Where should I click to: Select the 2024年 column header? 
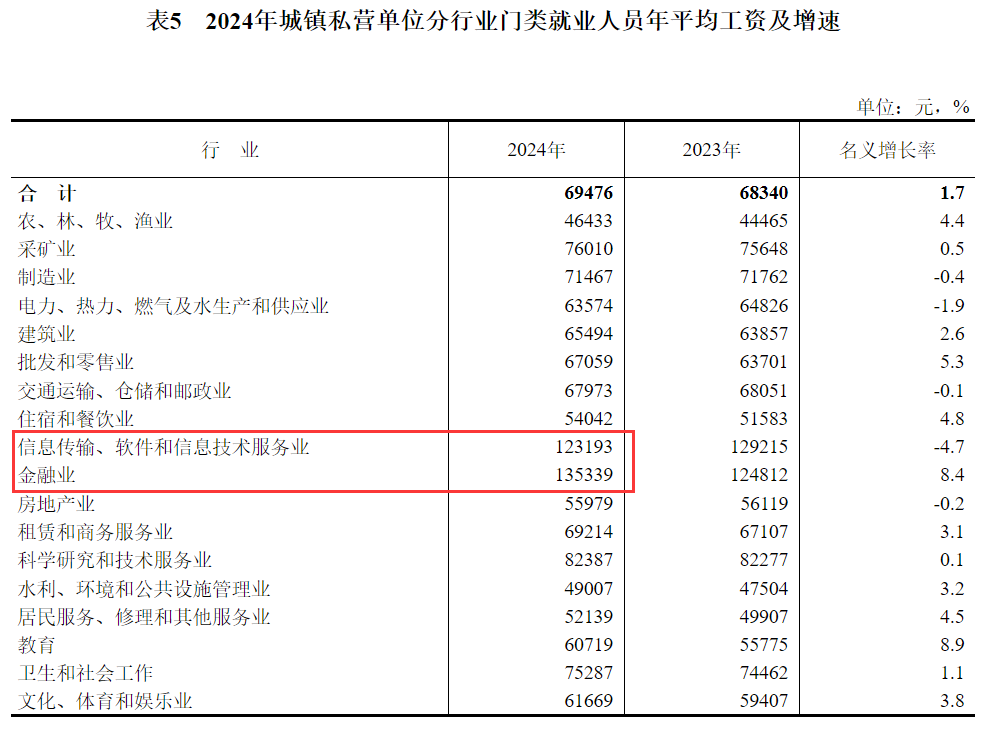pos(536,150)
